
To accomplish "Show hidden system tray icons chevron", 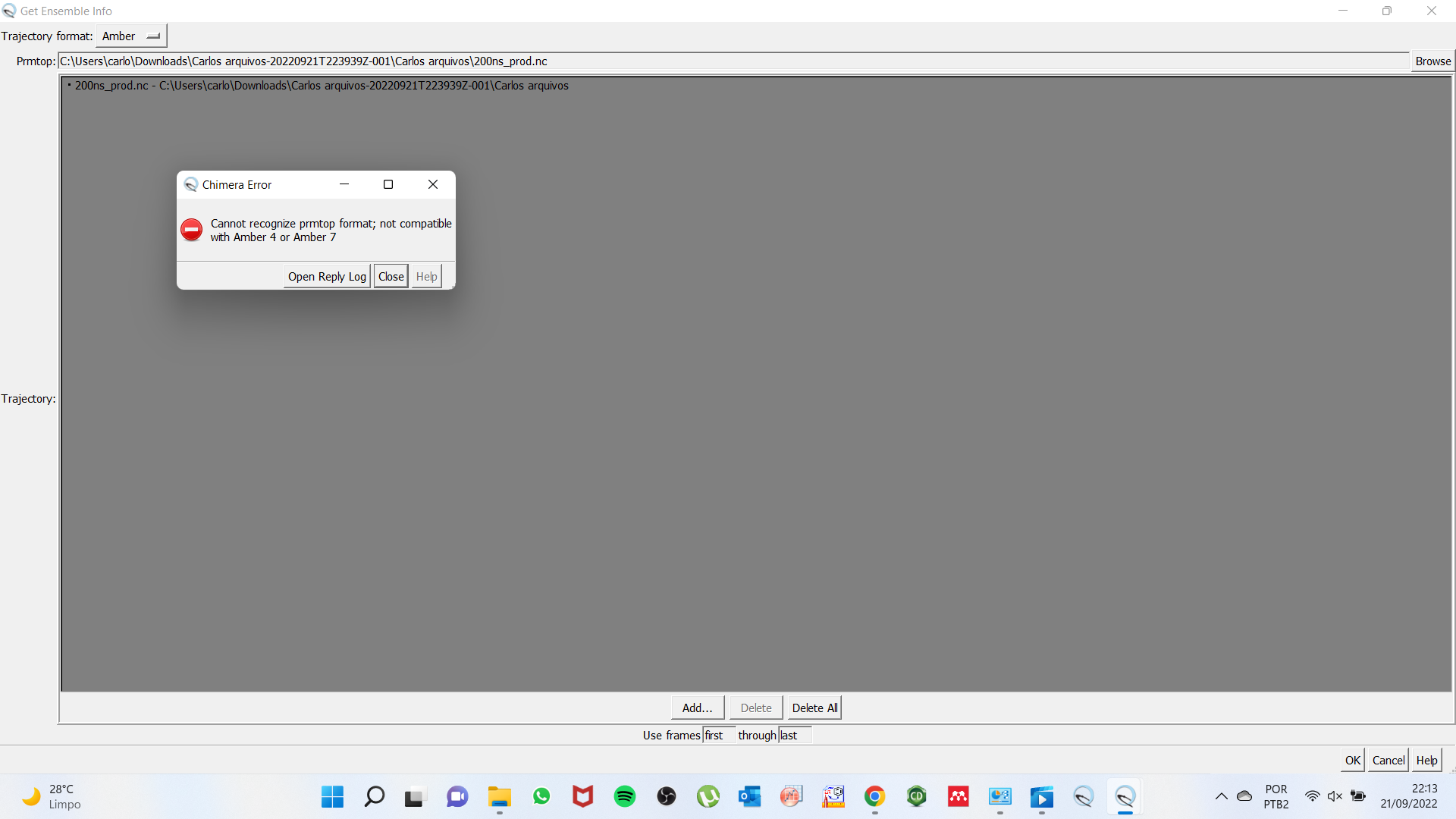I will (x=1221, y=796).
